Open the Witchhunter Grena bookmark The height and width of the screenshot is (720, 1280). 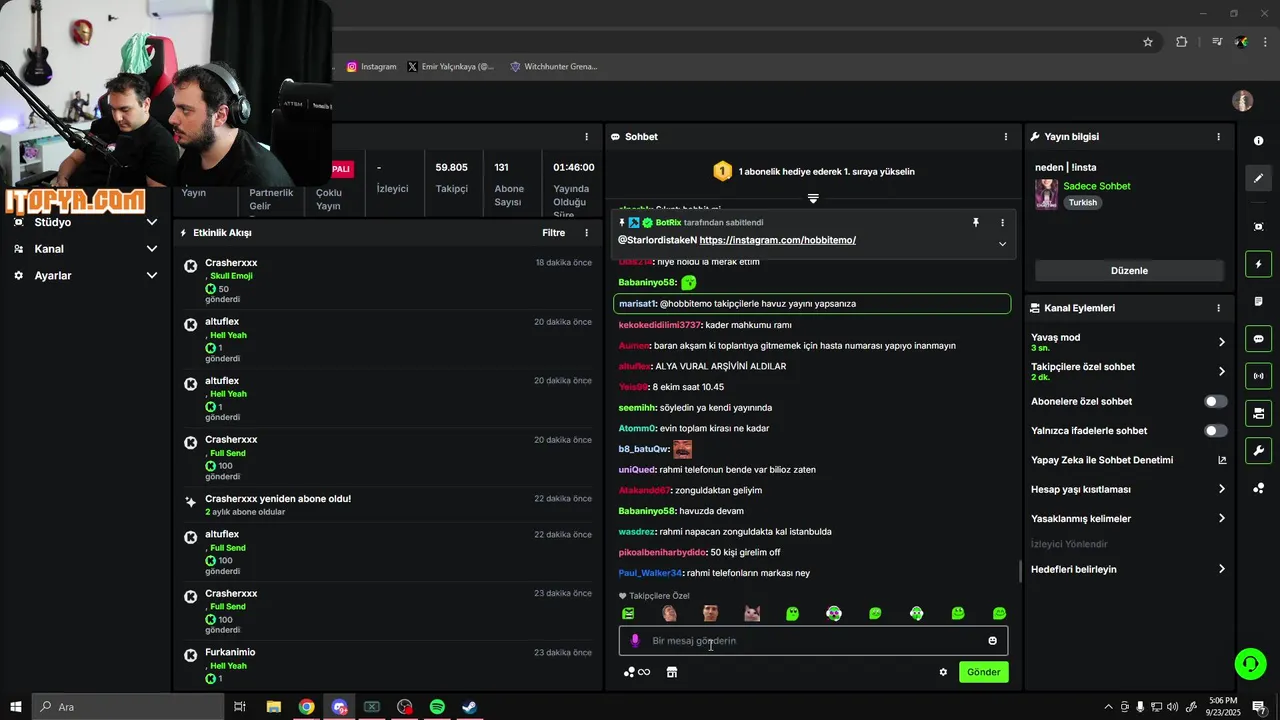tap(553, 67)
